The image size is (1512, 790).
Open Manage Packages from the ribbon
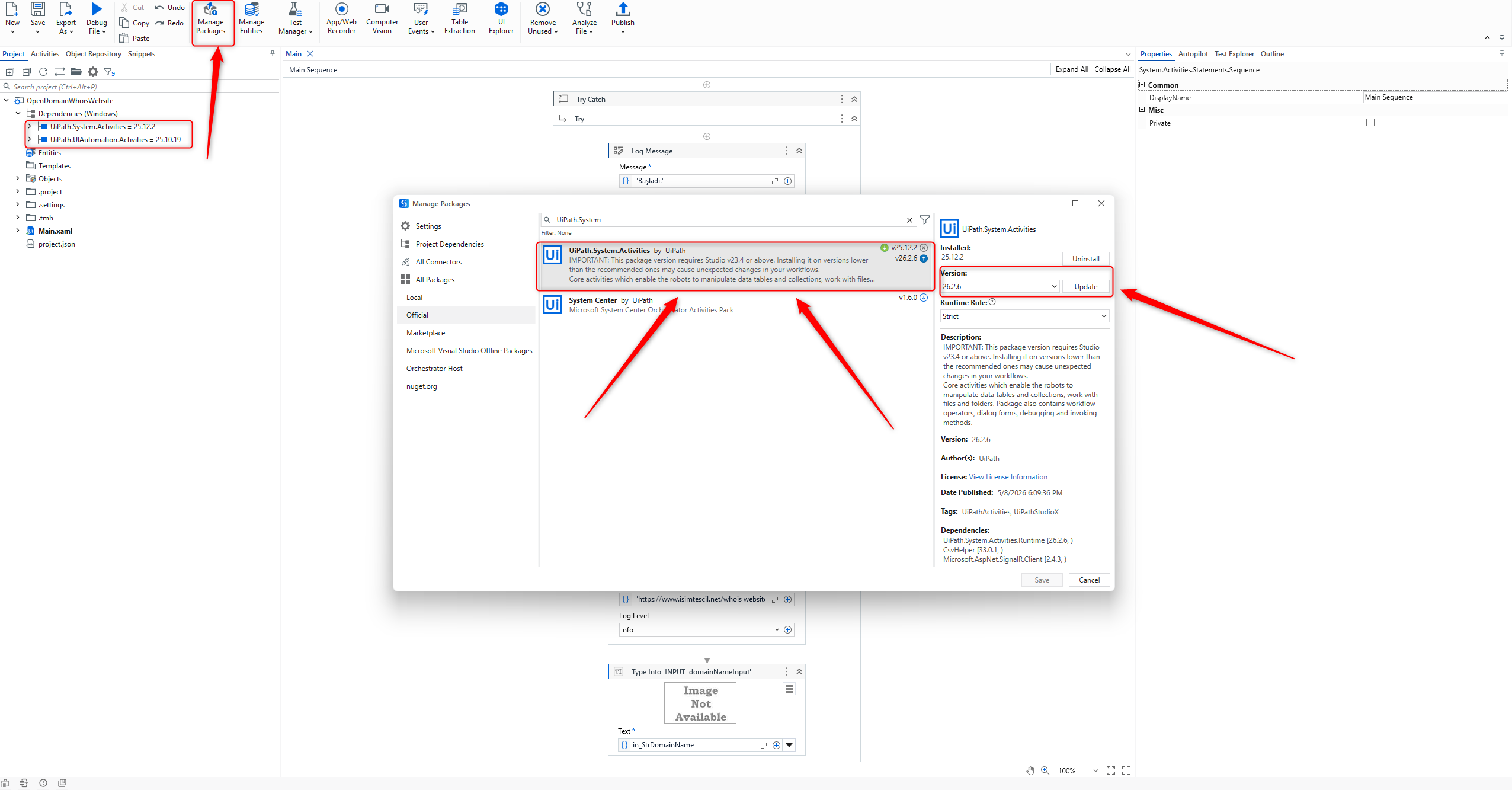[x=211, y=19]
